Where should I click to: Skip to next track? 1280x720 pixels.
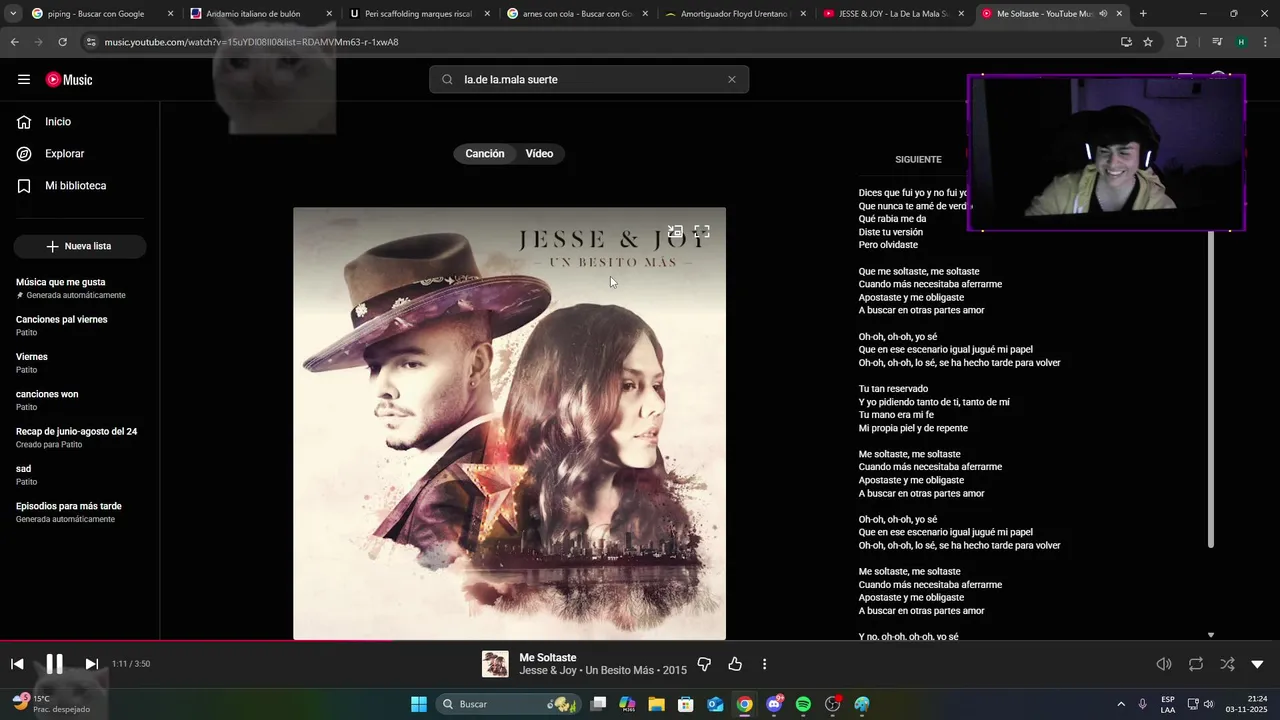pyautogui.click(x=91, y=664)
